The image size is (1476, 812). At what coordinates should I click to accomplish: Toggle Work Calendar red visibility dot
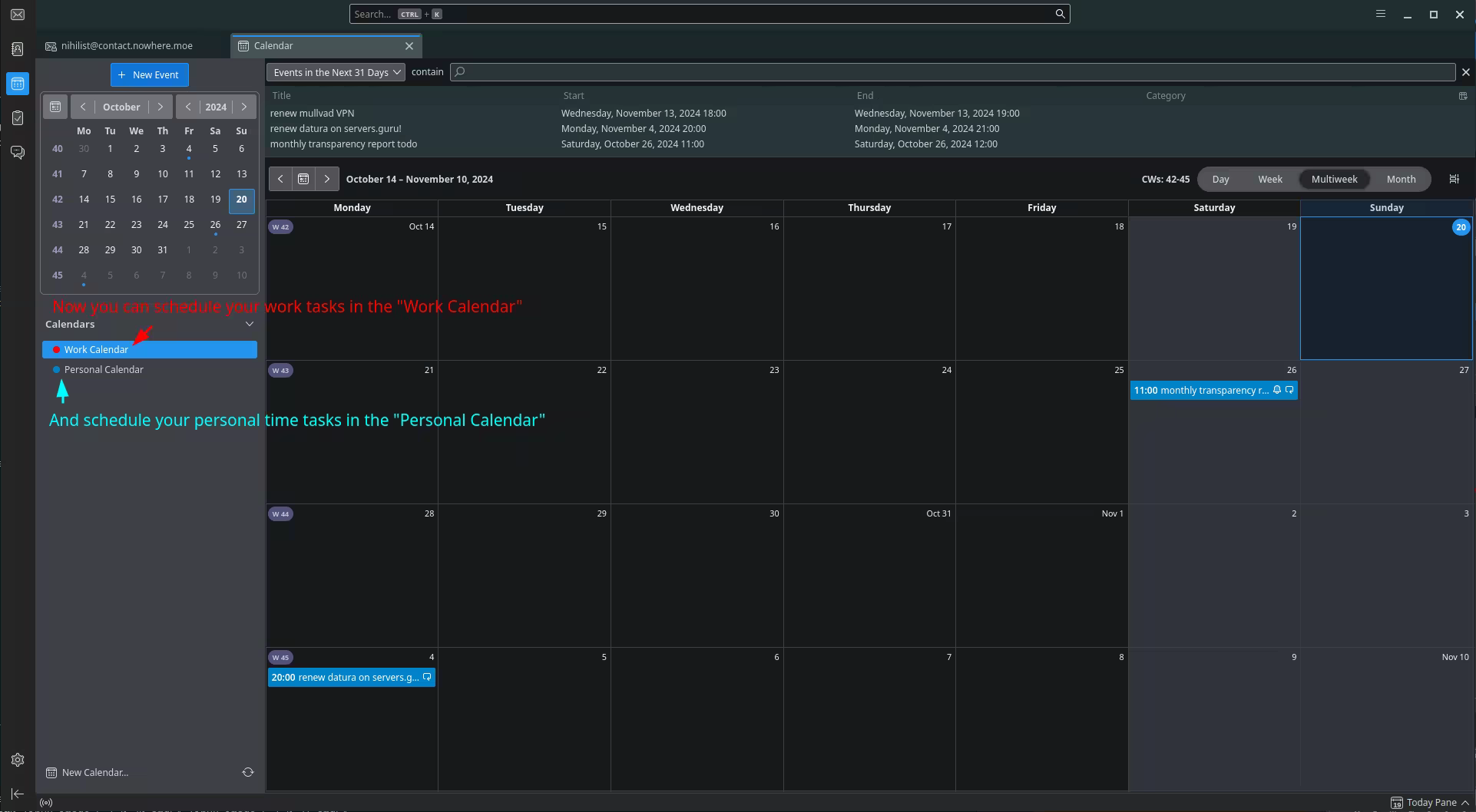click(x=56, y=350)
